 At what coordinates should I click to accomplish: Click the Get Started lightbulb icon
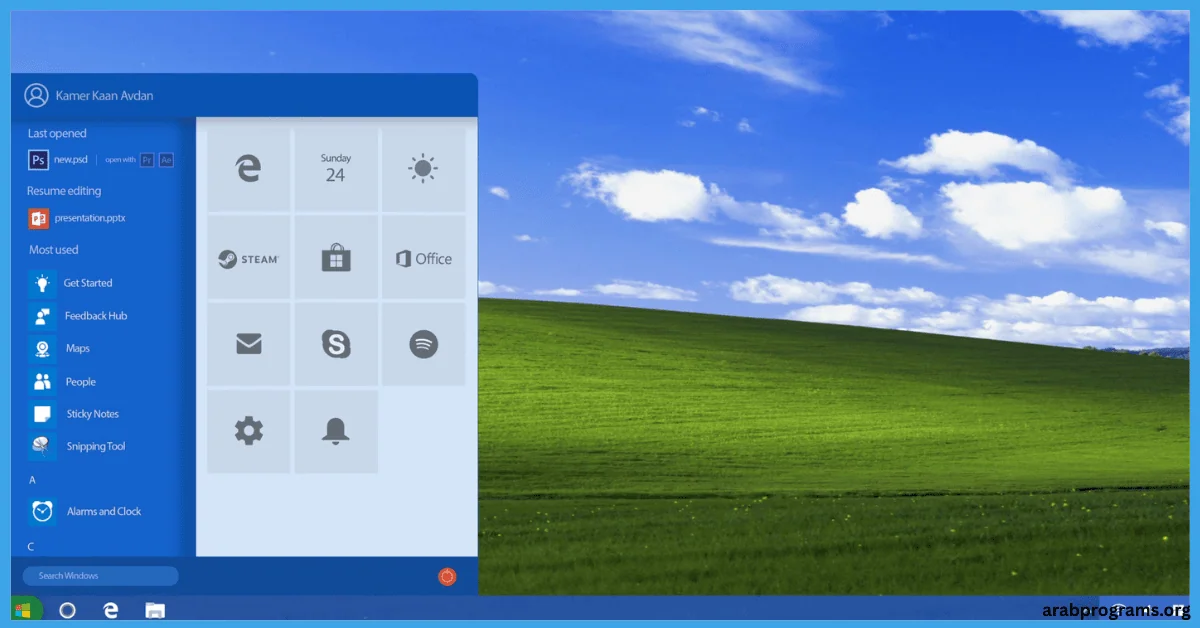(x=42, y=283)
